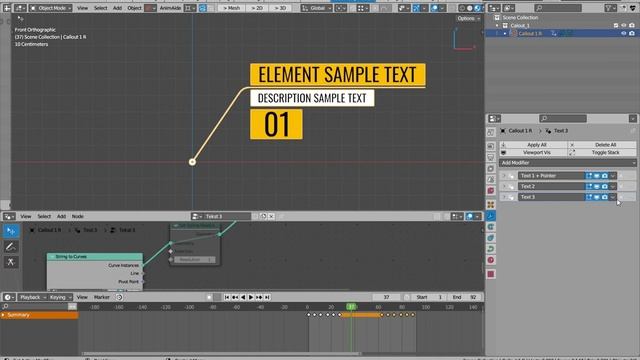This screenshot has width=640, height=360.
Task: Open the node editor Add menu
Action: click(61, 216)
